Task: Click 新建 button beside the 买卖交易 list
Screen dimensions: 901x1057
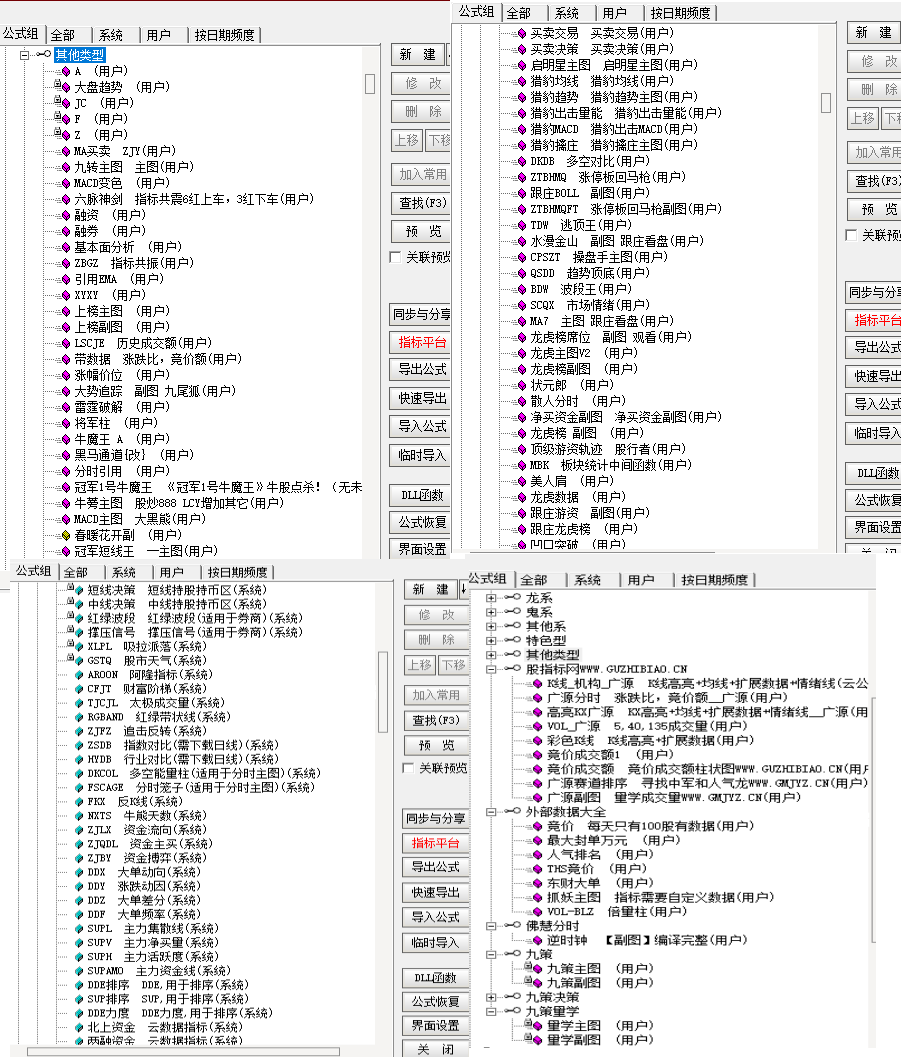Action: pyautogui.click(x=874, y=32)
